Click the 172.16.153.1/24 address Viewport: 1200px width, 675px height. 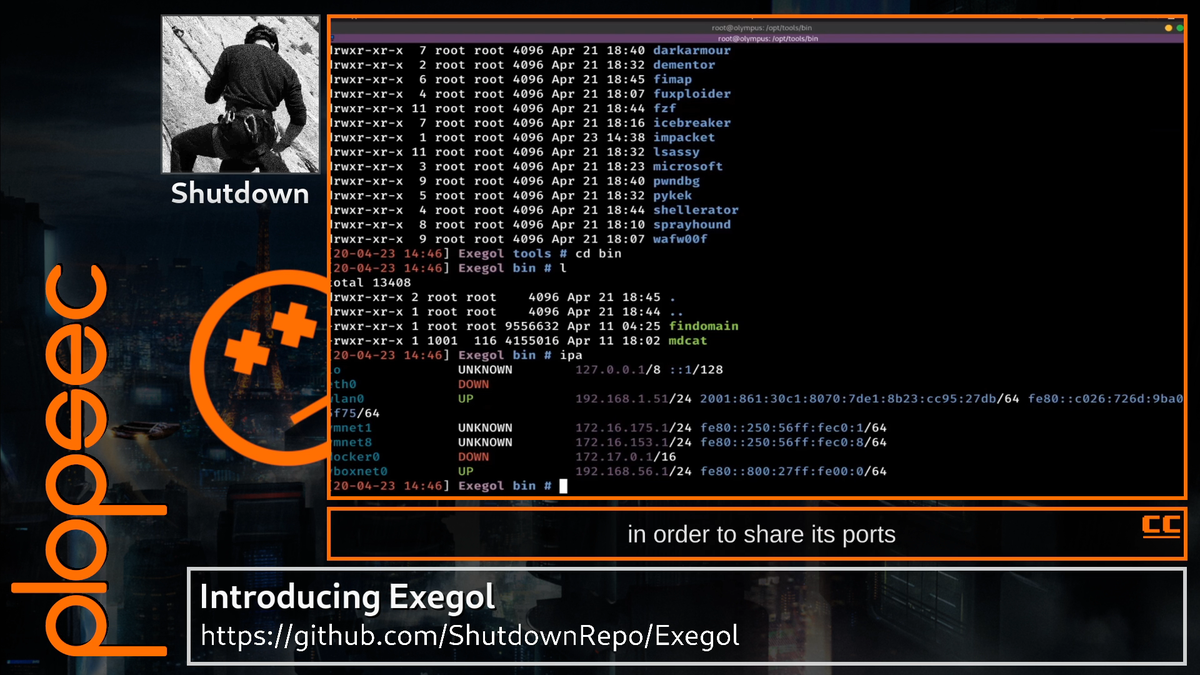(634, 442)
